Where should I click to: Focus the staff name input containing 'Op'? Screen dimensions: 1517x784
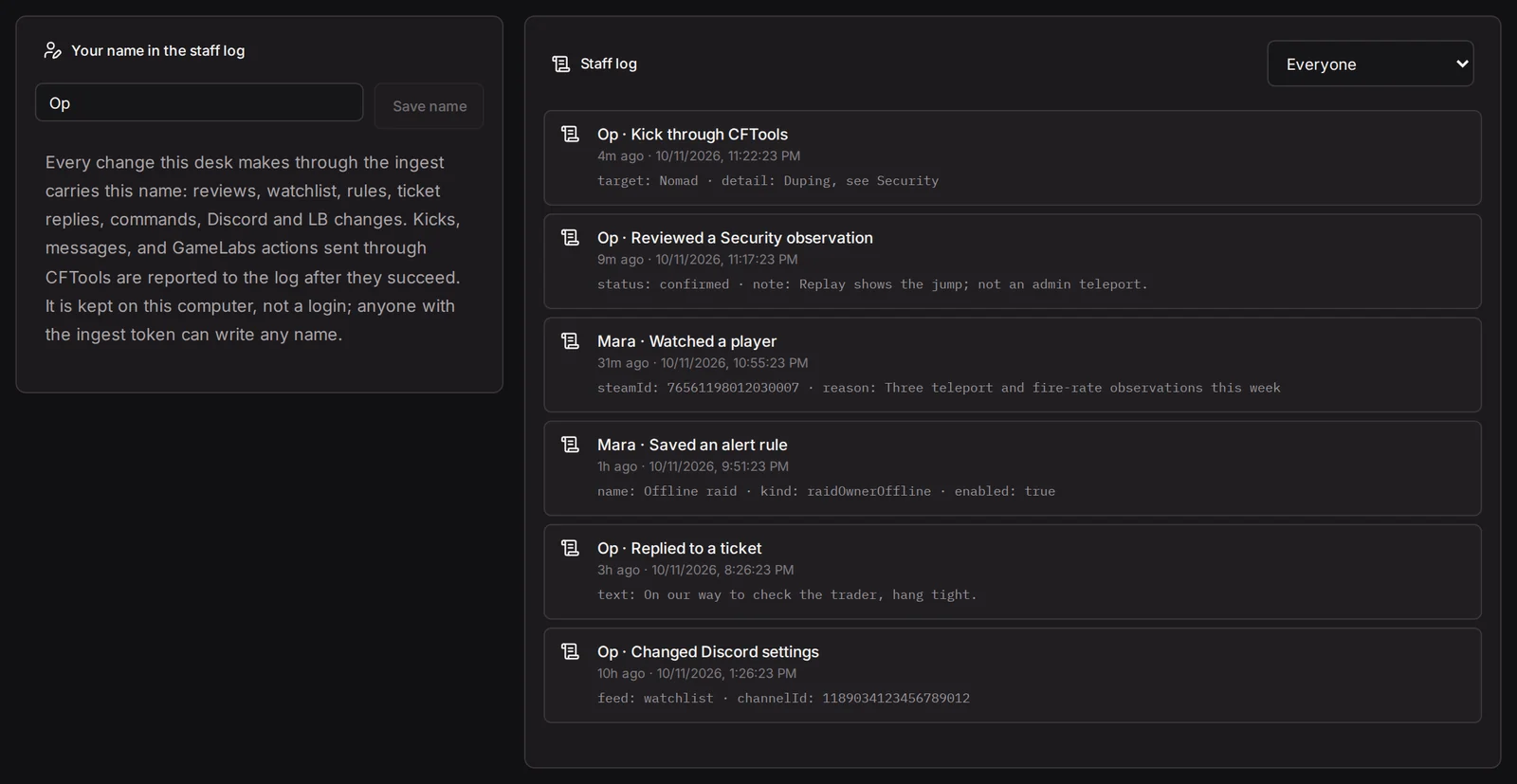199,102
